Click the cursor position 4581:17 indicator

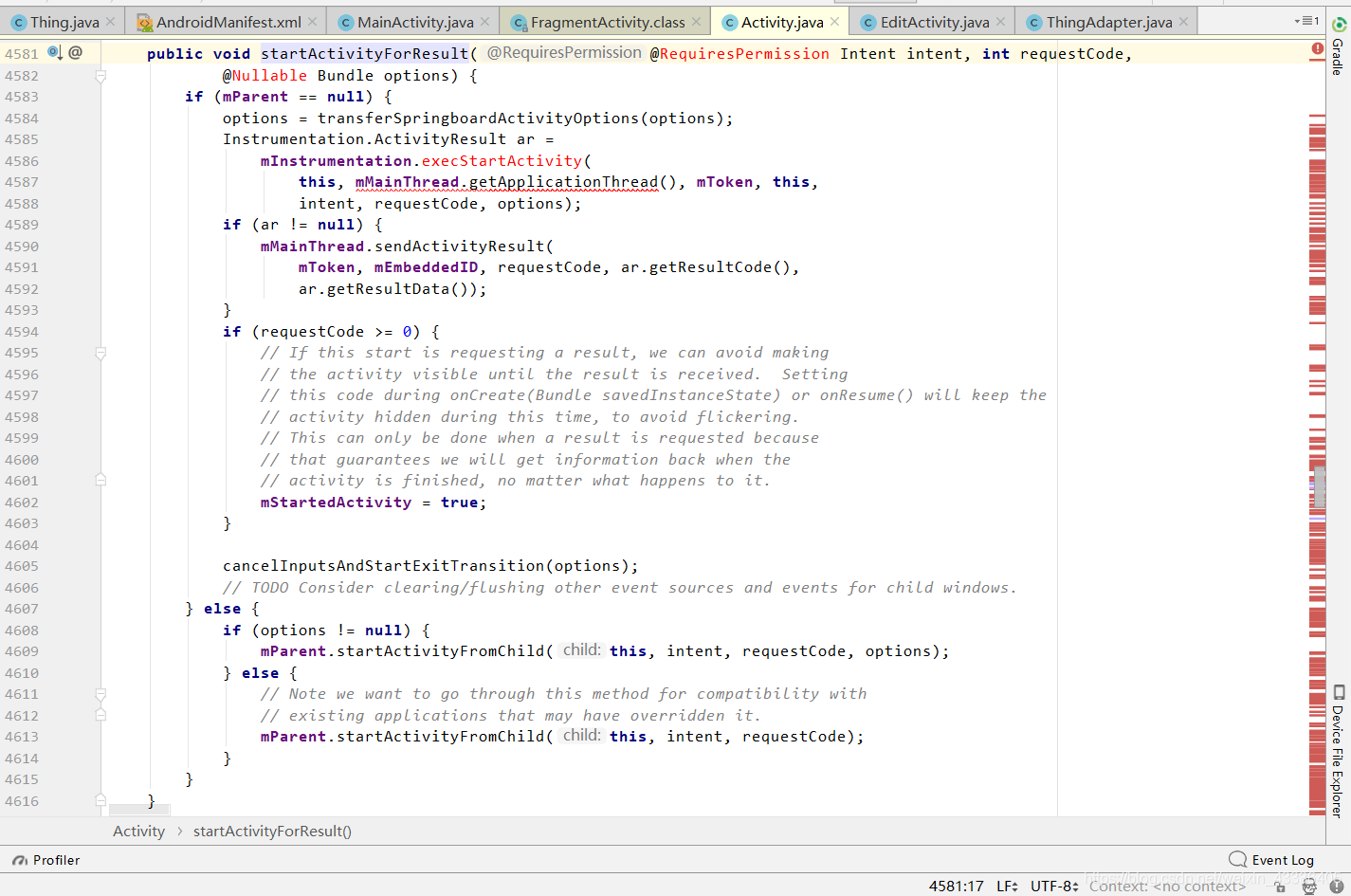tap(956, 887)
